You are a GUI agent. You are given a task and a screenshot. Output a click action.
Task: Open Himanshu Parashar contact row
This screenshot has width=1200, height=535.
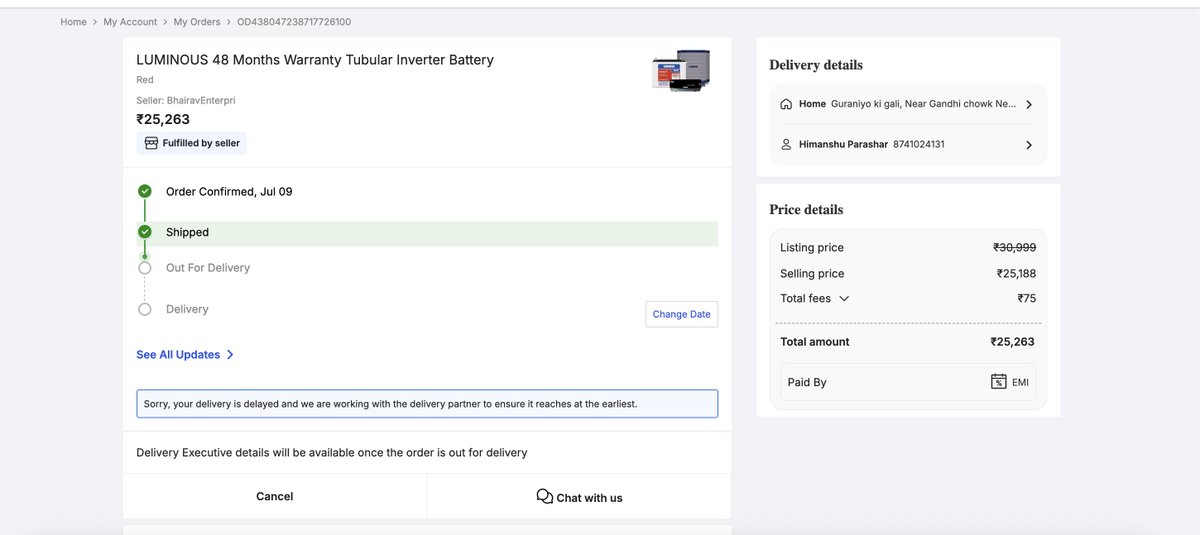[x=907, y=144]
